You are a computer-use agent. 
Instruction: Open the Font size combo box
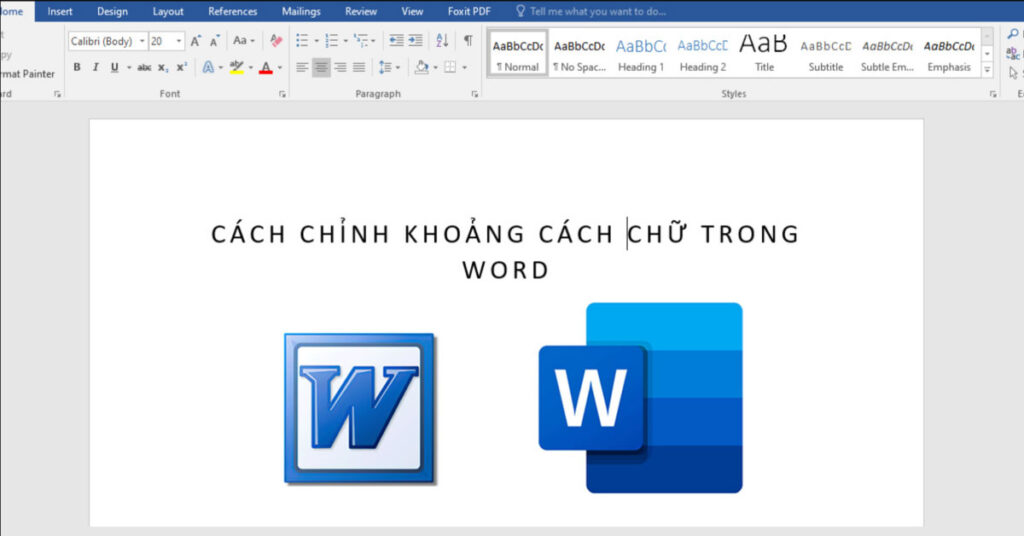point(166,41)
